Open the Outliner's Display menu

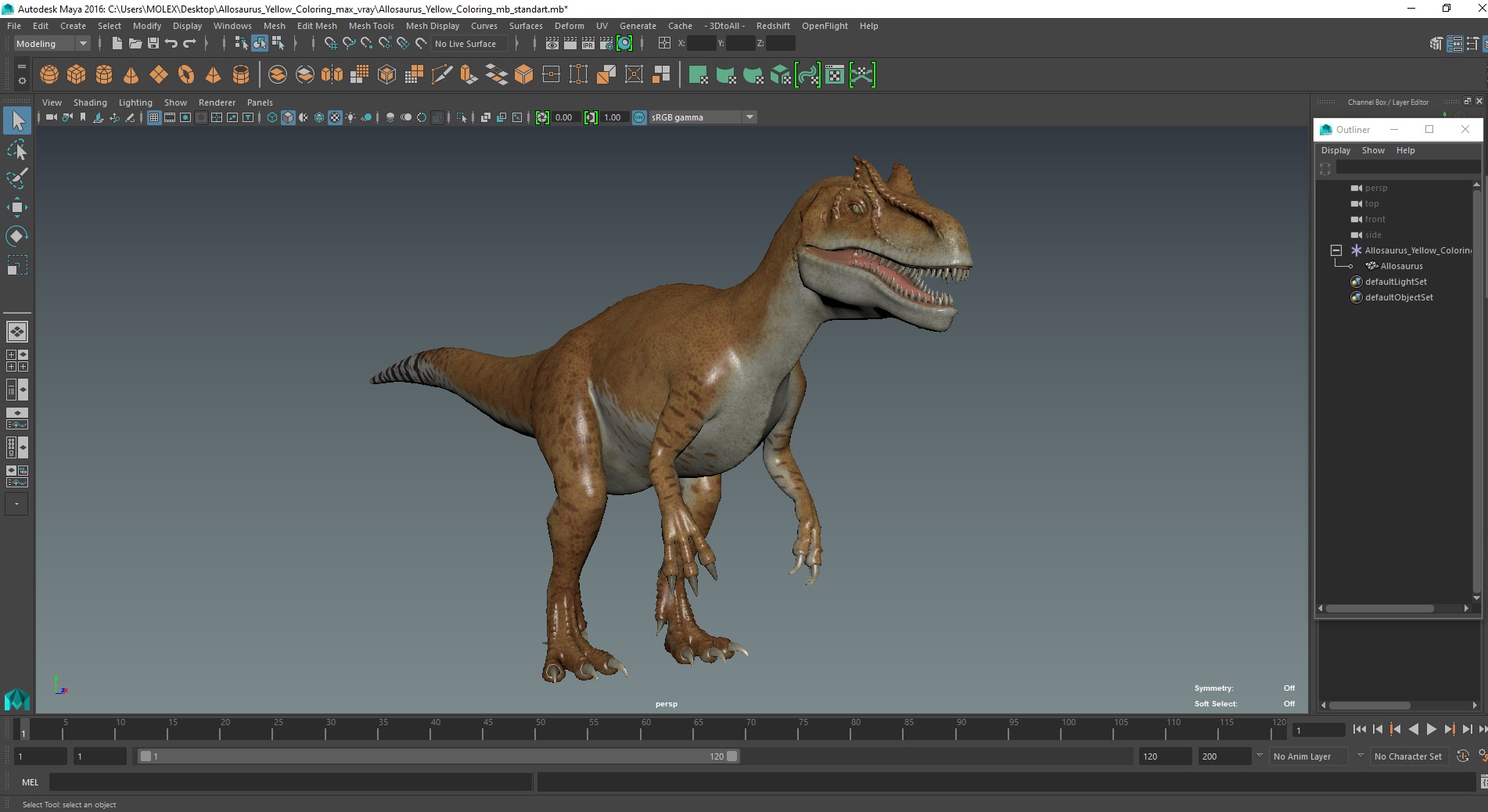1335,150
